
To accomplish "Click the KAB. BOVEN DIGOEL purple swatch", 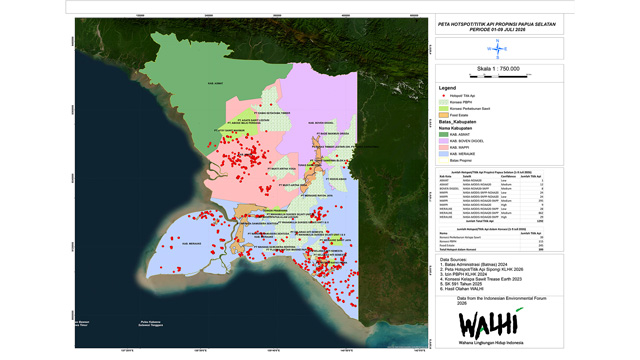I will [443, 141].
